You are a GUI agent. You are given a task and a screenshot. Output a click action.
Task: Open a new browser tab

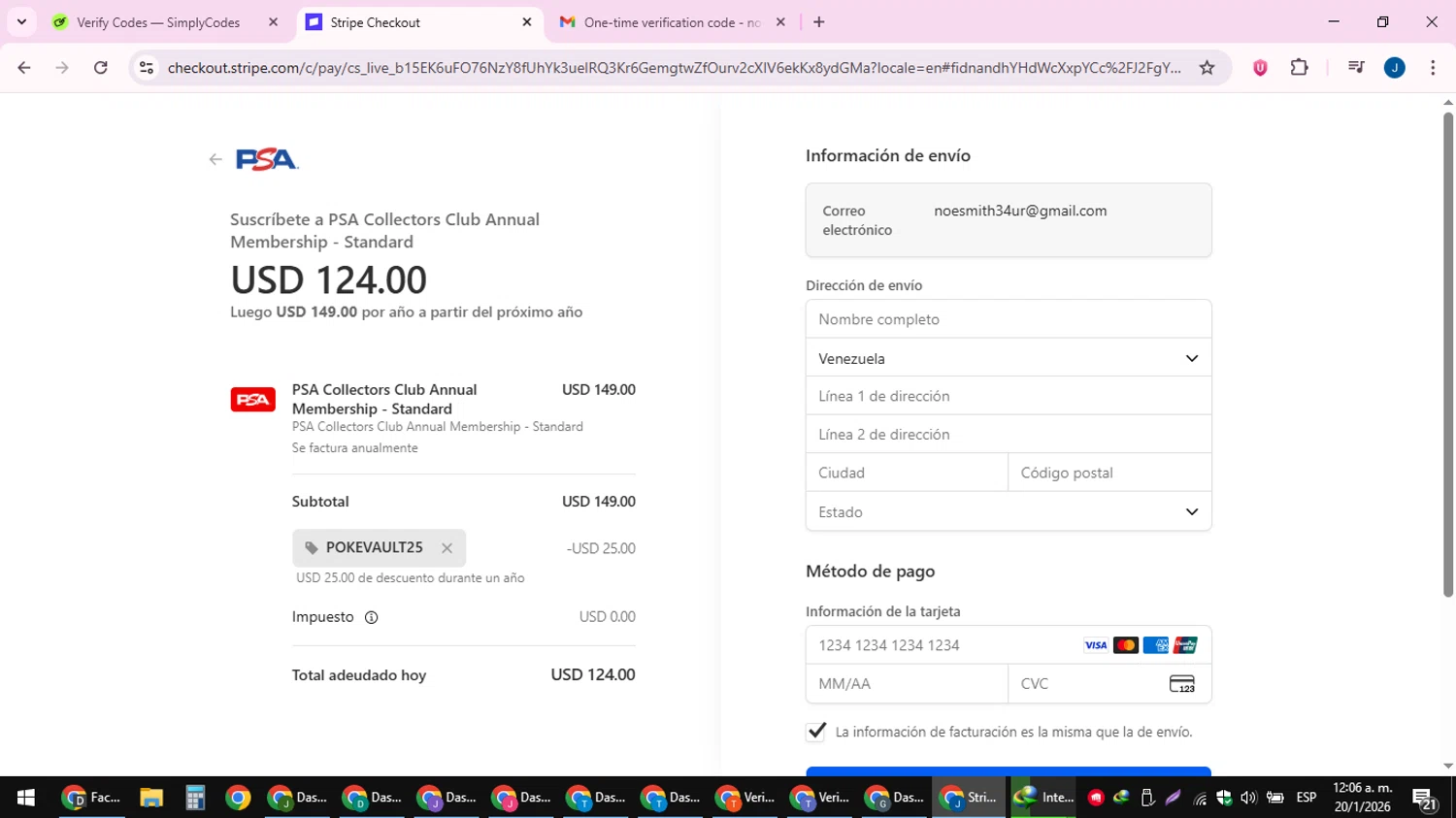tap(819, 22)
